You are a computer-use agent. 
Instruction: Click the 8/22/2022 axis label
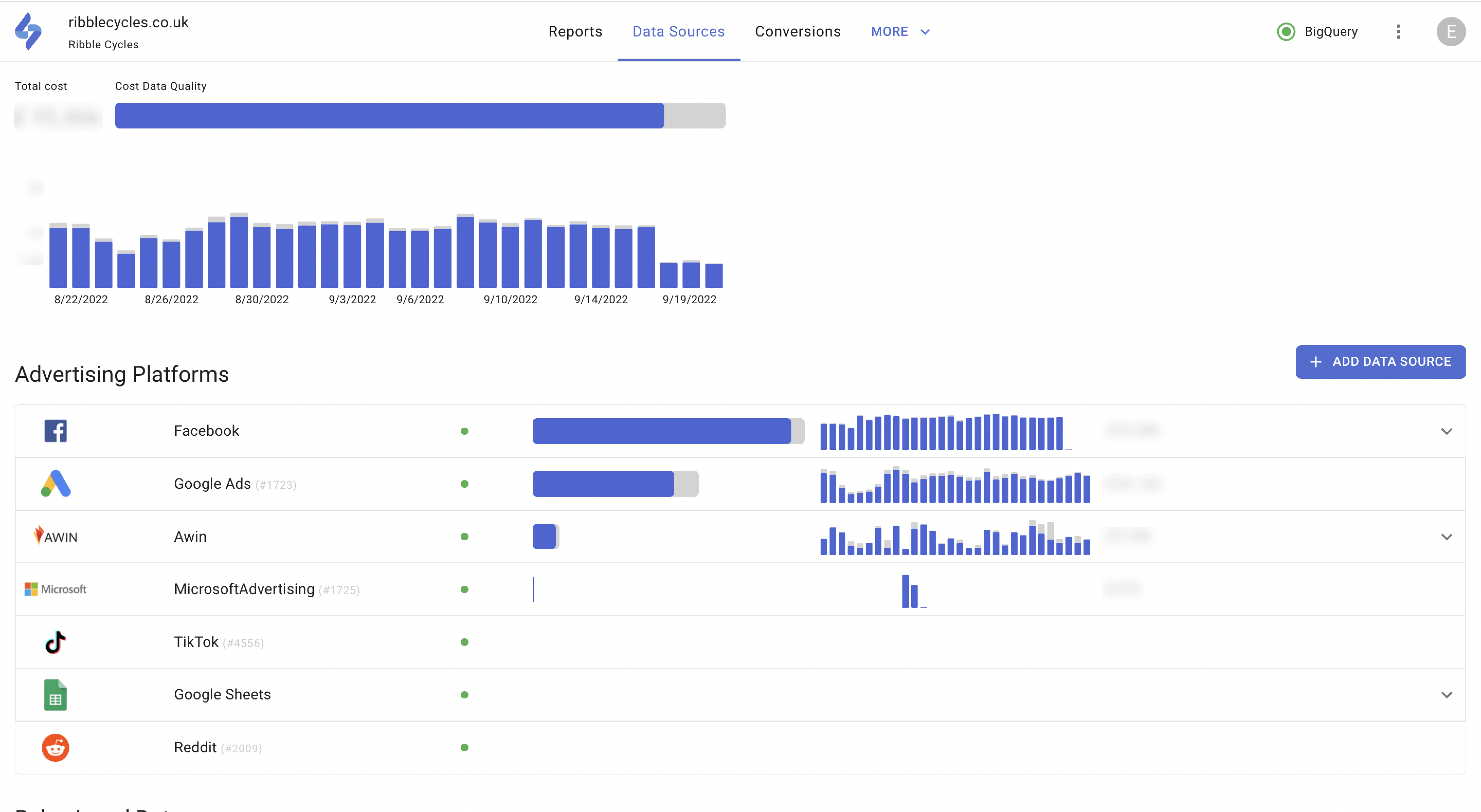click(81, 299)
